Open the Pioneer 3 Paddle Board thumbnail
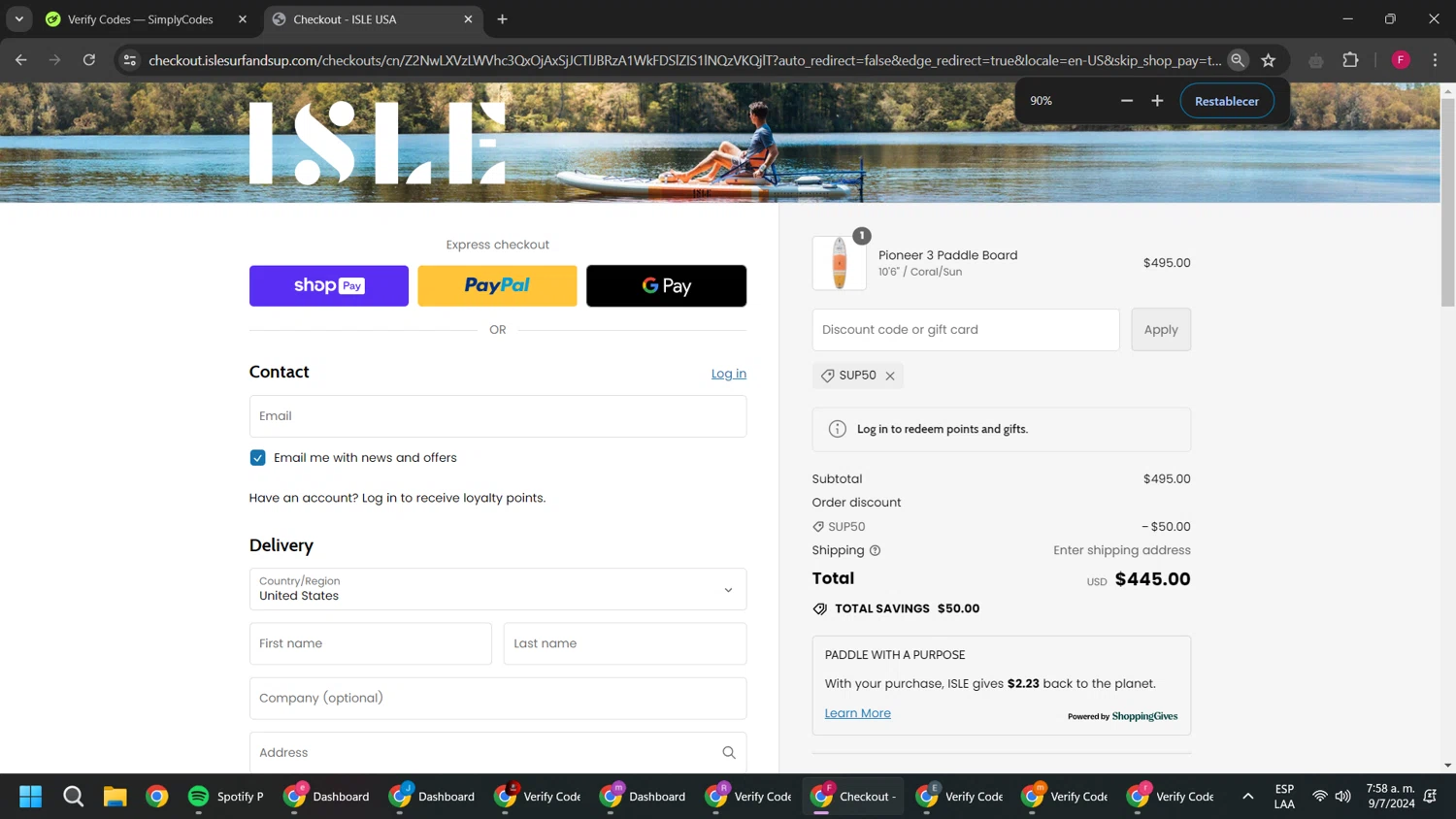The width and height of the screenshot is (1456, 819). click(x=840, y=263)
